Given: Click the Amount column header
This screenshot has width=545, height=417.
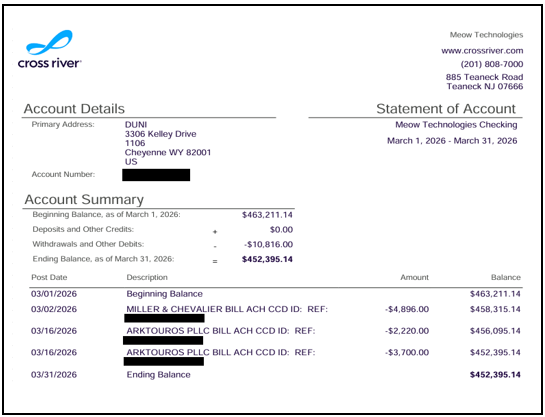Looking at the screenshot, I should [414, 277].
